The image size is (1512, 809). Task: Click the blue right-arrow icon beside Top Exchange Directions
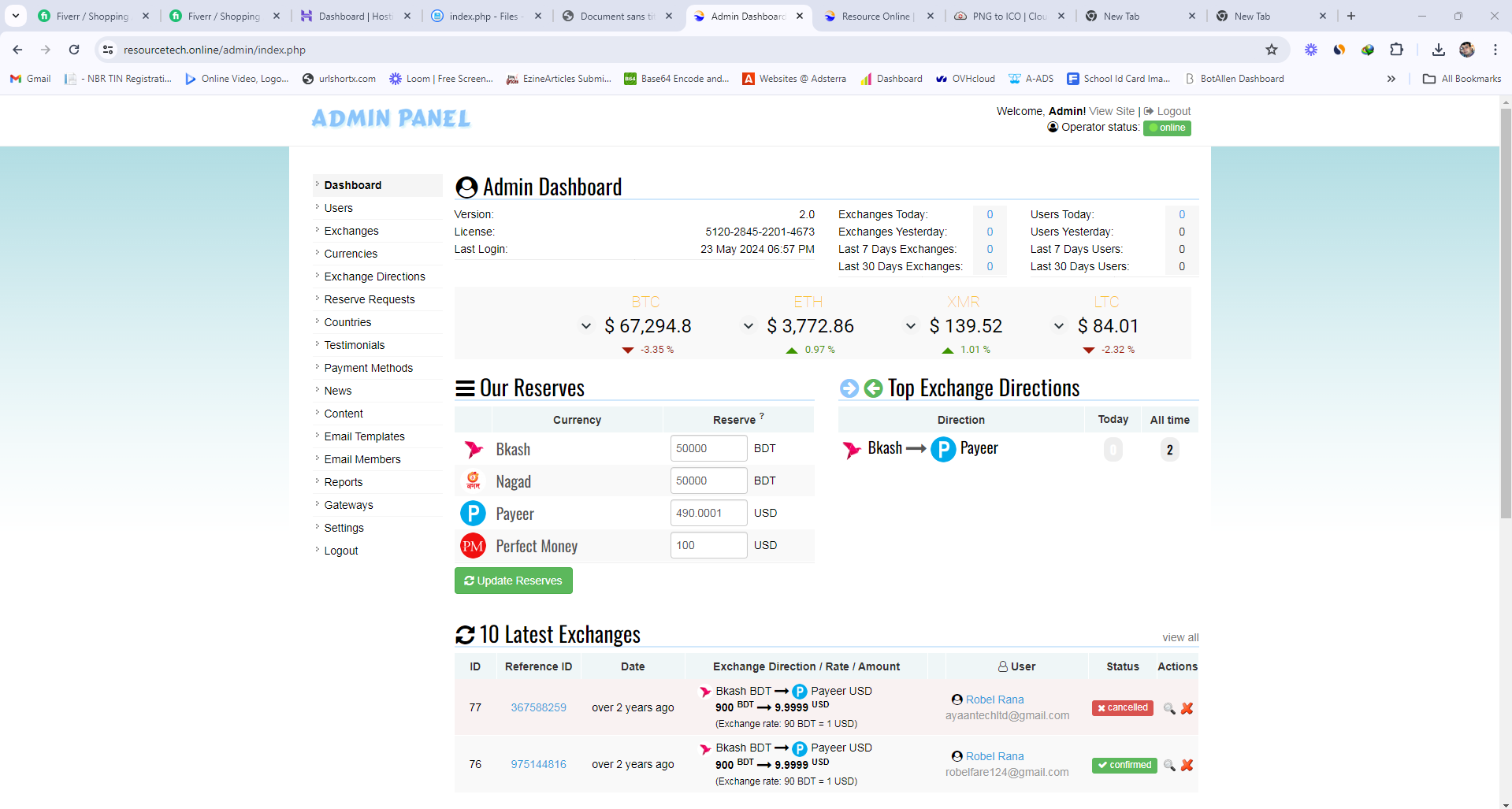849,388
